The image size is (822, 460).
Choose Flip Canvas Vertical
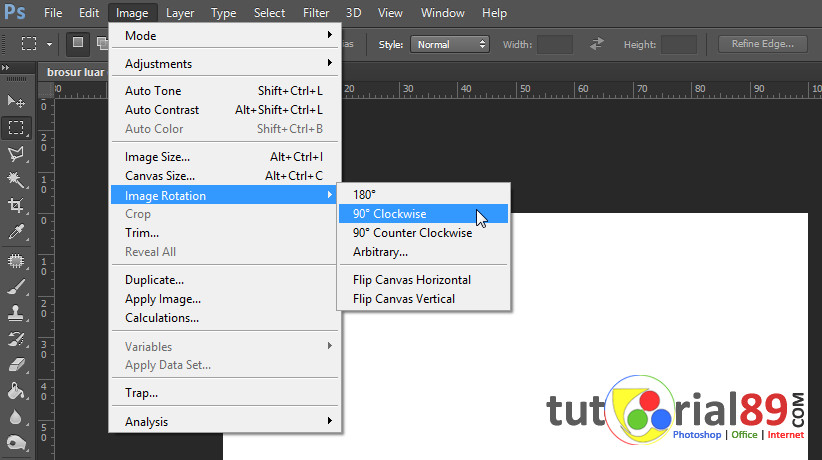[424, 298]
